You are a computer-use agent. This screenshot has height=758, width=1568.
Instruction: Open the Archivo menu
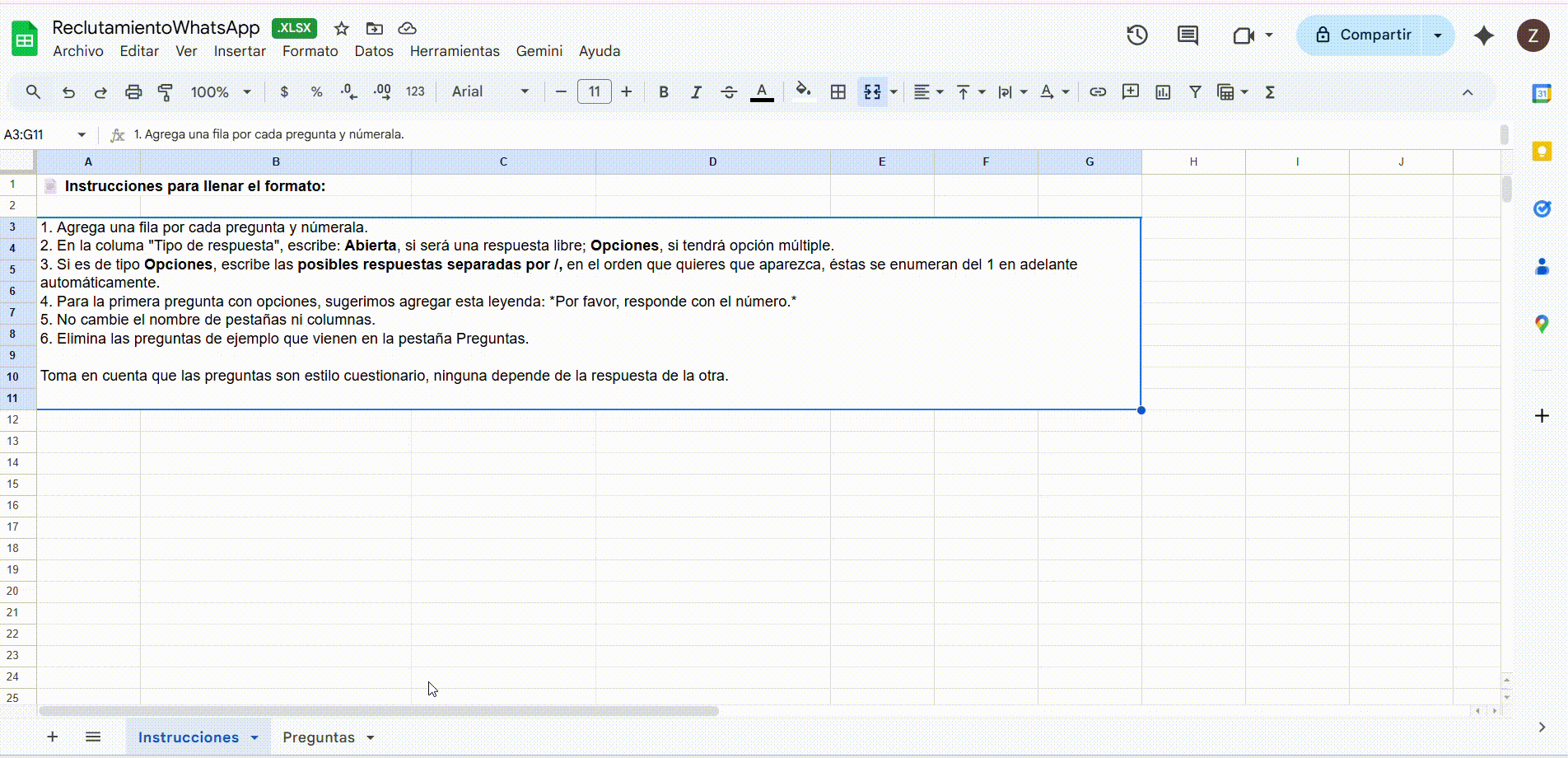(78, 51)
